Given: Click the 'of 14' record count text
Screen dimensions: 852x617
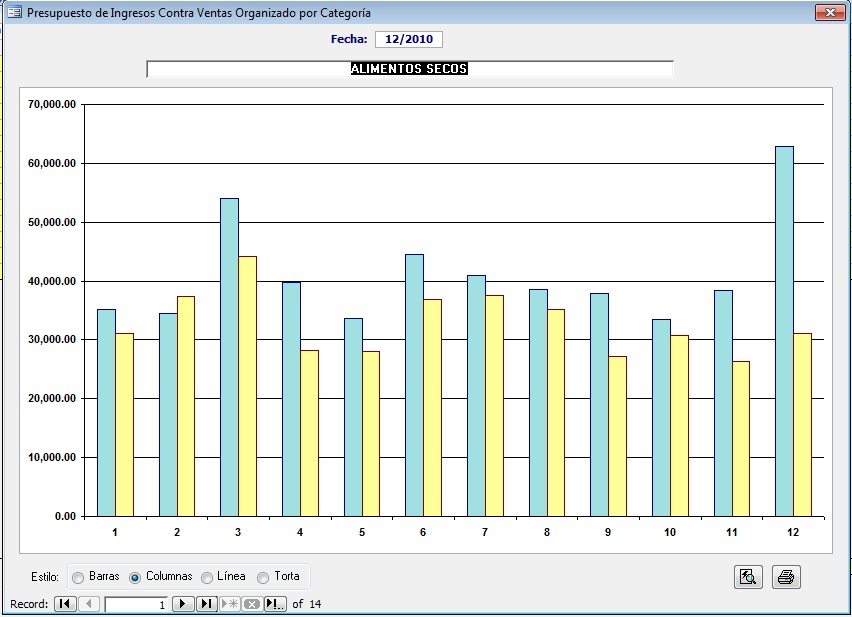Looking at the screenshot, I should click(x=306, y=604).
